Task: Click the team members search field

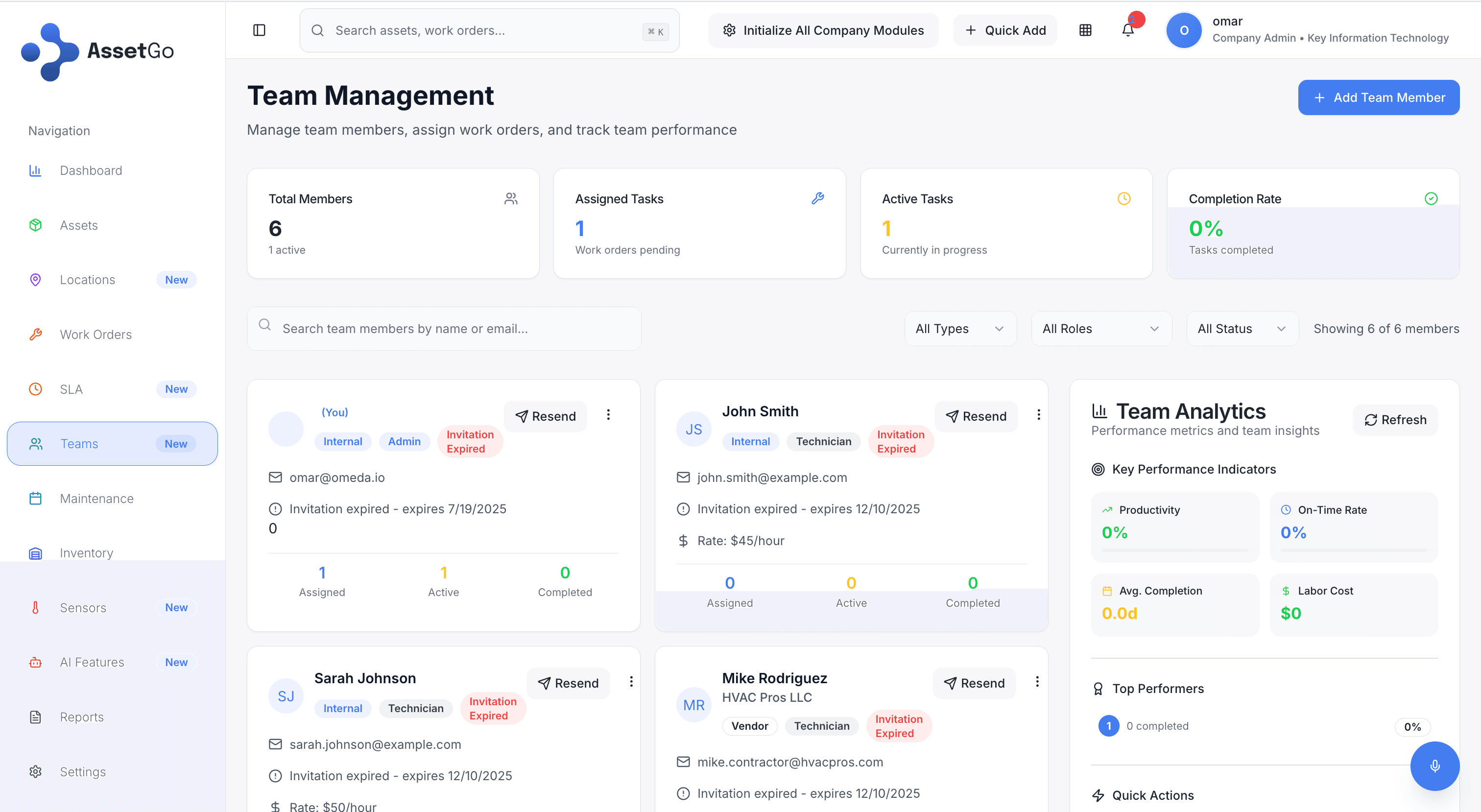Action: [x=444, y=328]
